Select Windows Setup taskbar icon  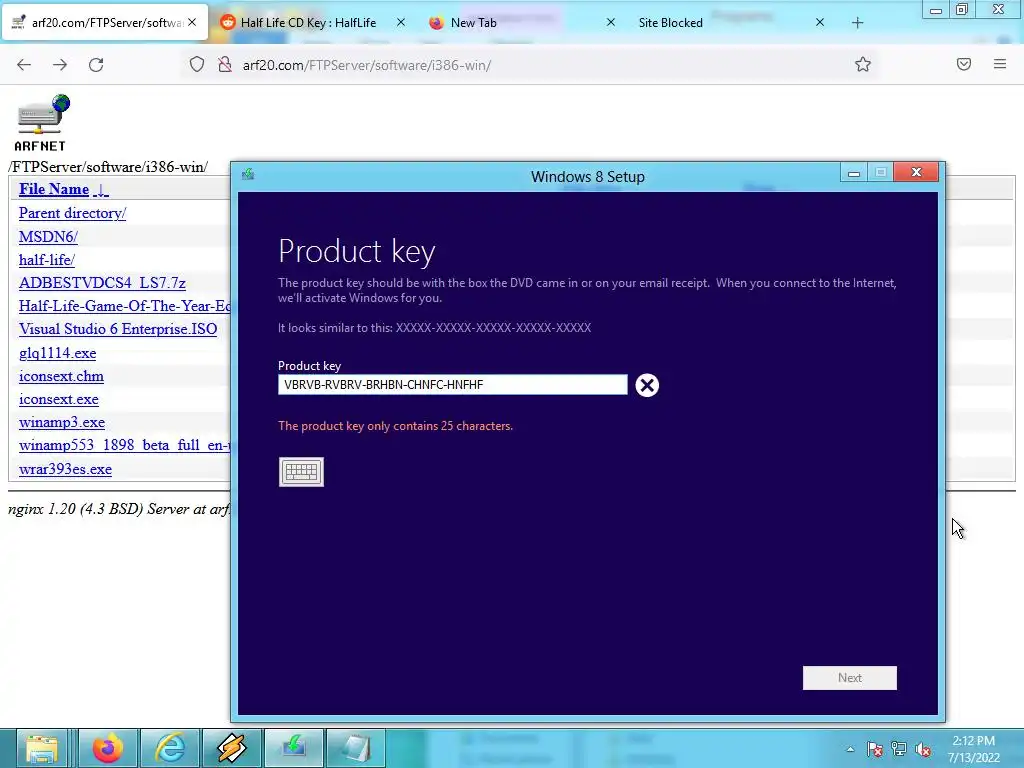pos(293,748)
